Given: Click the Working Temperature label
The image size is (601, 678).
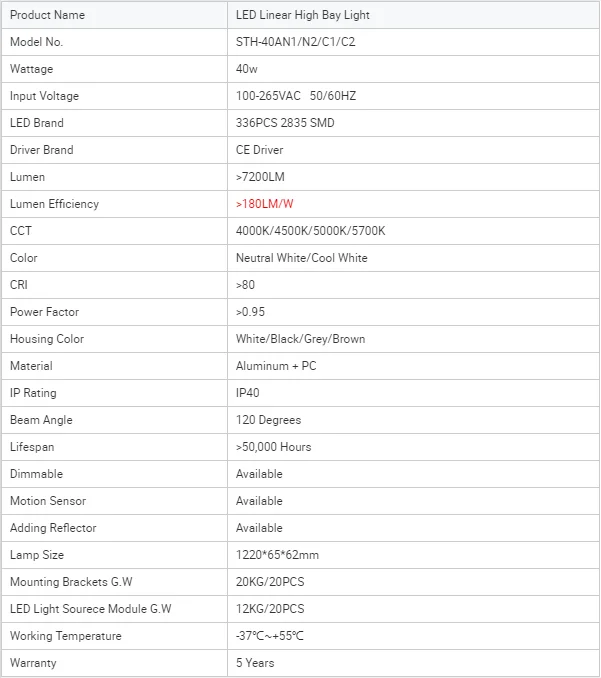Looking at the screenshot, I should point(65,636).
